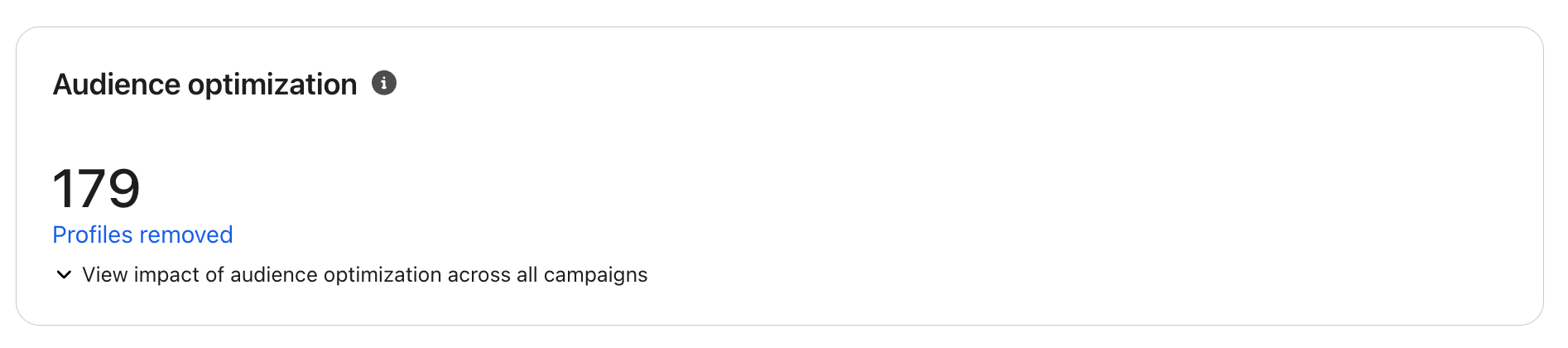Click the "Audience optimization" heading
This screenshot has width=1568, height=348.
(x=204, y=85)
